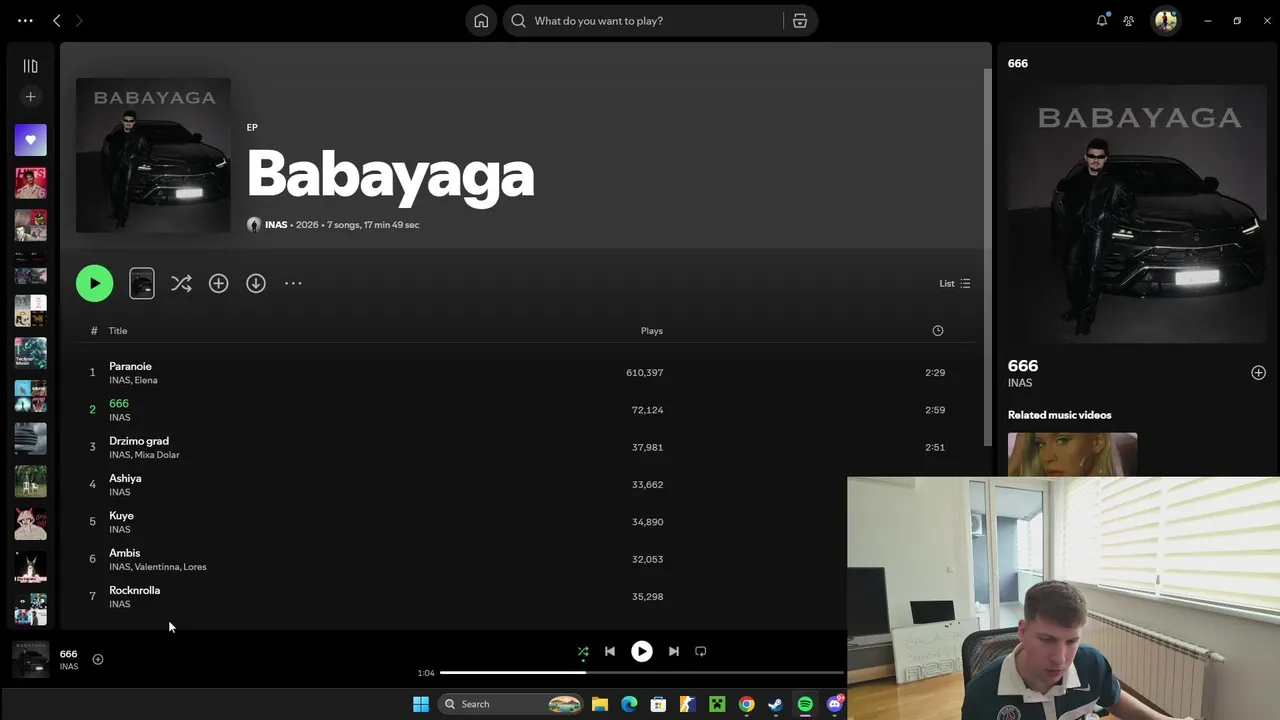Click the now-playing bar album thumbnail
The width and height of the screenshot is (1280, 720).
coord(30,659)
